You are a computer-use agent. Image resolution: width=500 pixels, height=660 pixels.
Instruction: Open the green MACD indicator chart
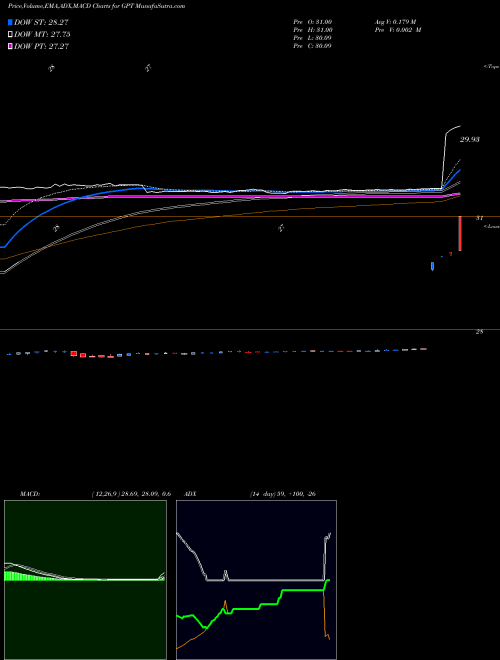pos(85,580)
